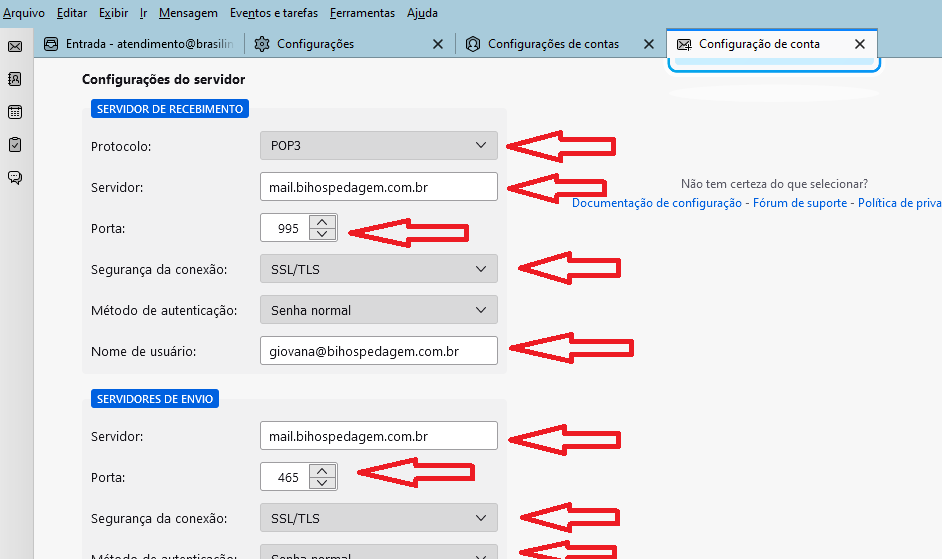Image resolution: width=942 pixels, height=559 pixels.
Task: Expand outgoing Segurança da conexão dropdown
Action: tap(378, 518)
